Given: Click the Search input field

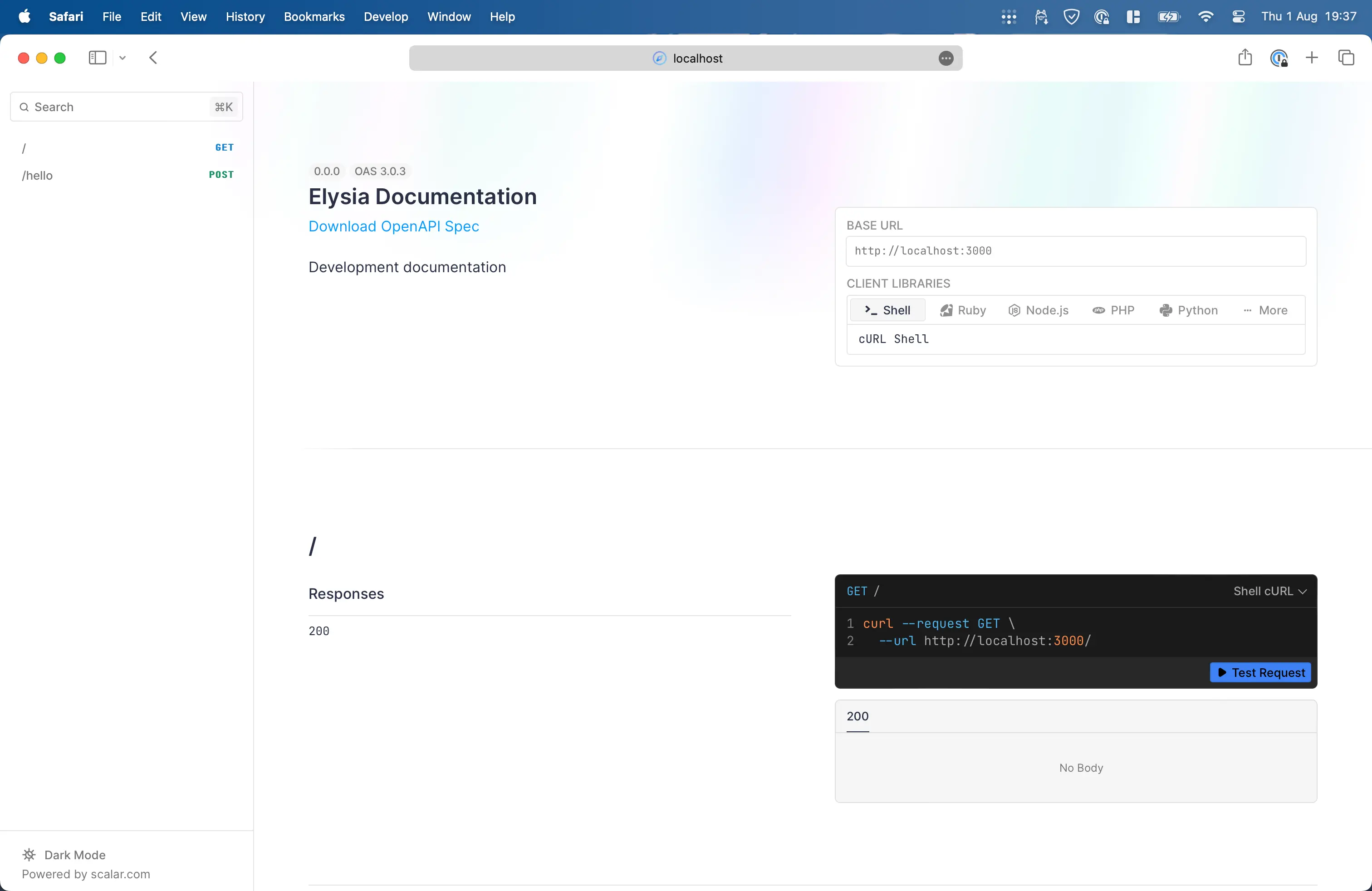Looking at the screenshot, I should pyautogui.click(x=121, y=107).
